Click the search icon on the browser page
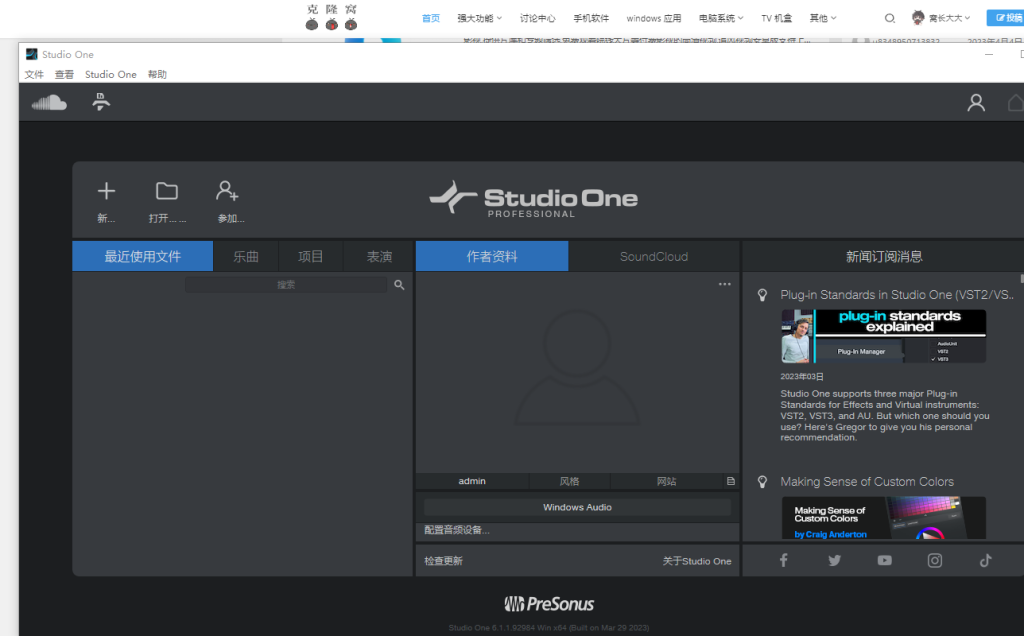This screenshot has height=636, width=1024. (889, 18)
